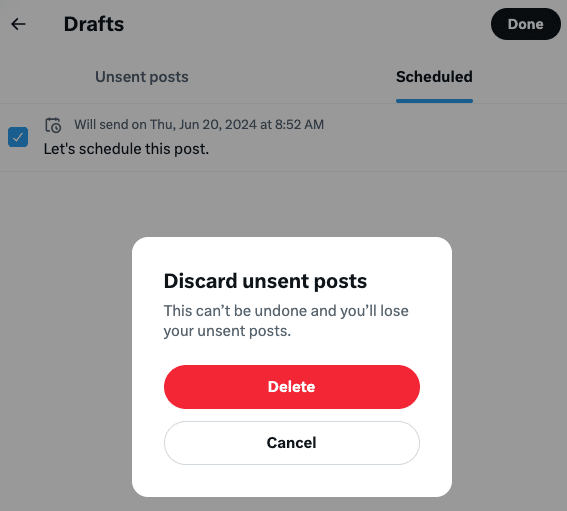Image resolution: width=567 pixels, height=511 pixels.
Task: Open the "Let's schedule this post." draft
Action: pos(126,149)
